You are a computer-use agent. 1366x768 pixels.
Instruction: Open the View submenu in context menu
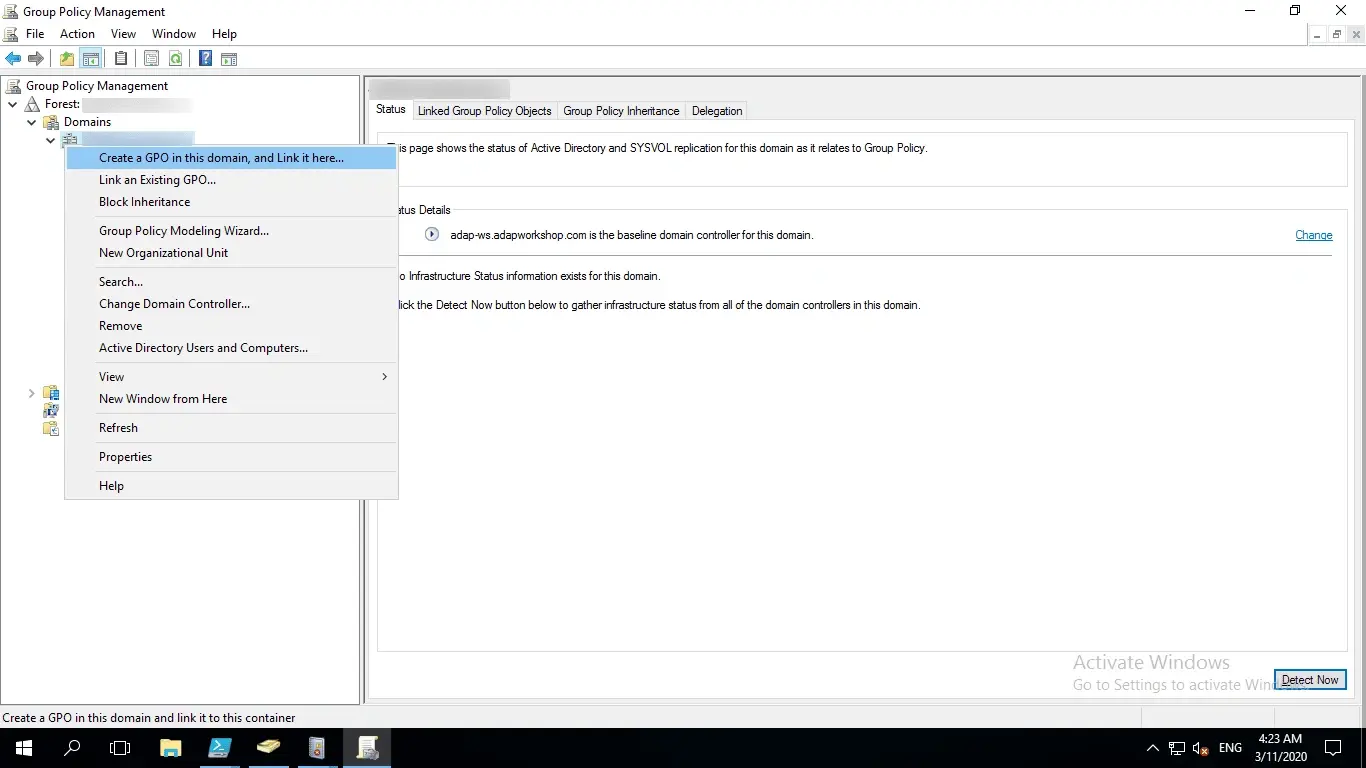tap(232, 377)
